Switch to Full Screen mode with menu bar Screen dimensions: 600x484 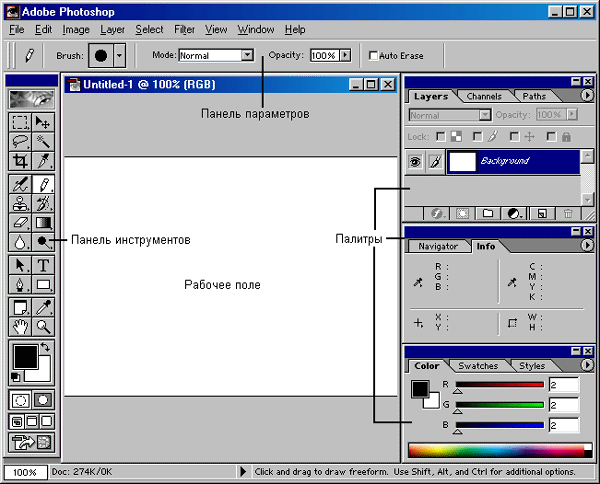point(32,422)
